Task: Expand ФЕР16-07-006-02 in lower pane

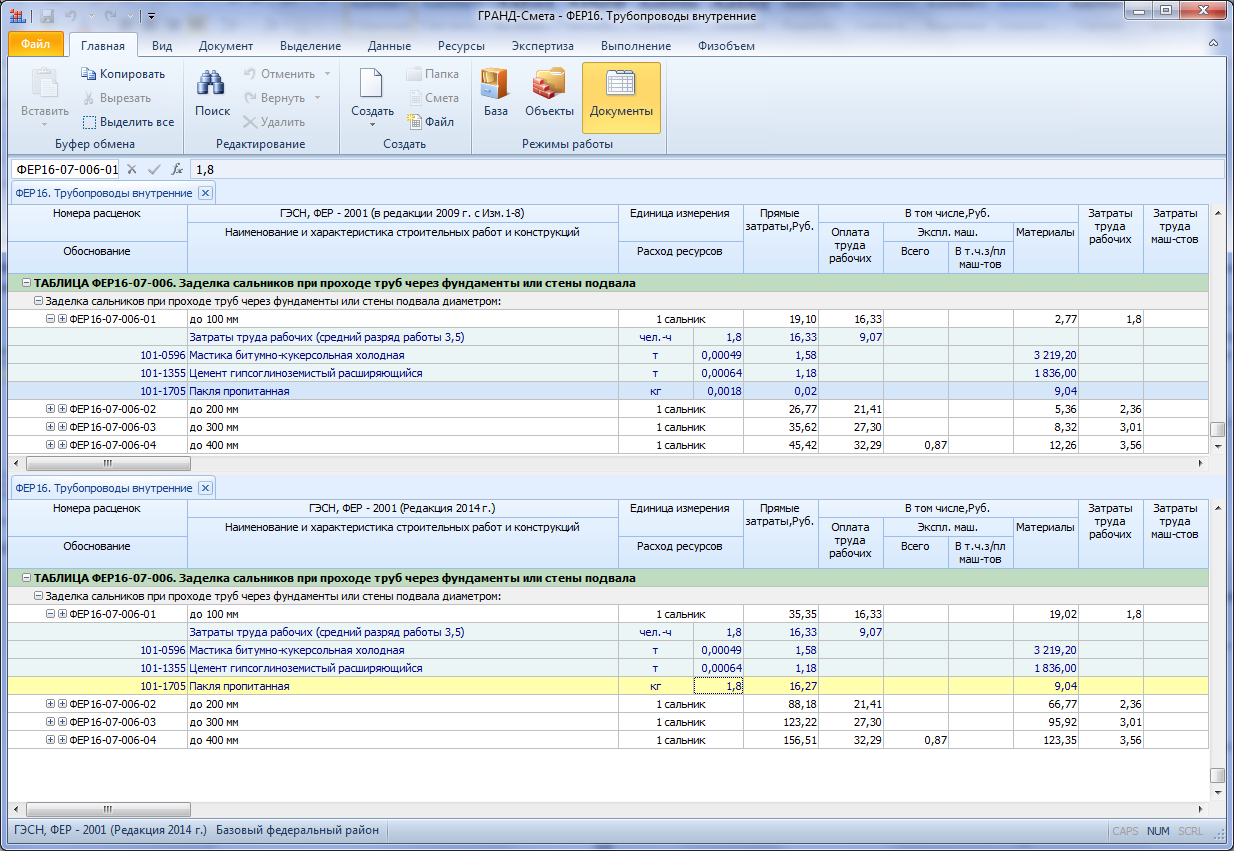Action: [x=50, y=704]
